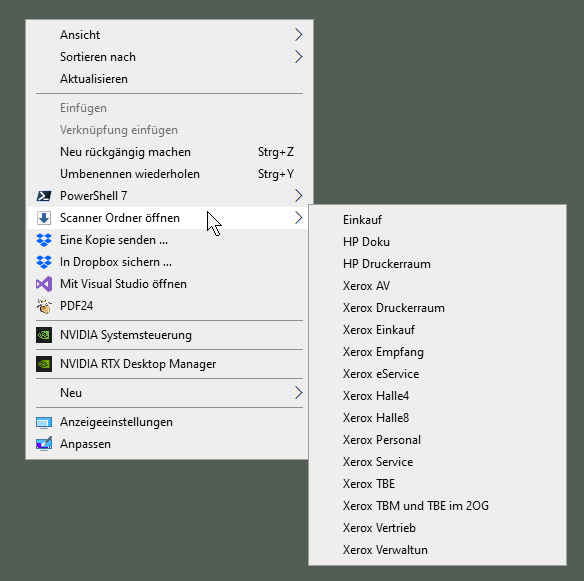
Task: Open the PowerShell 7 entry
Action: coord(169,196)
